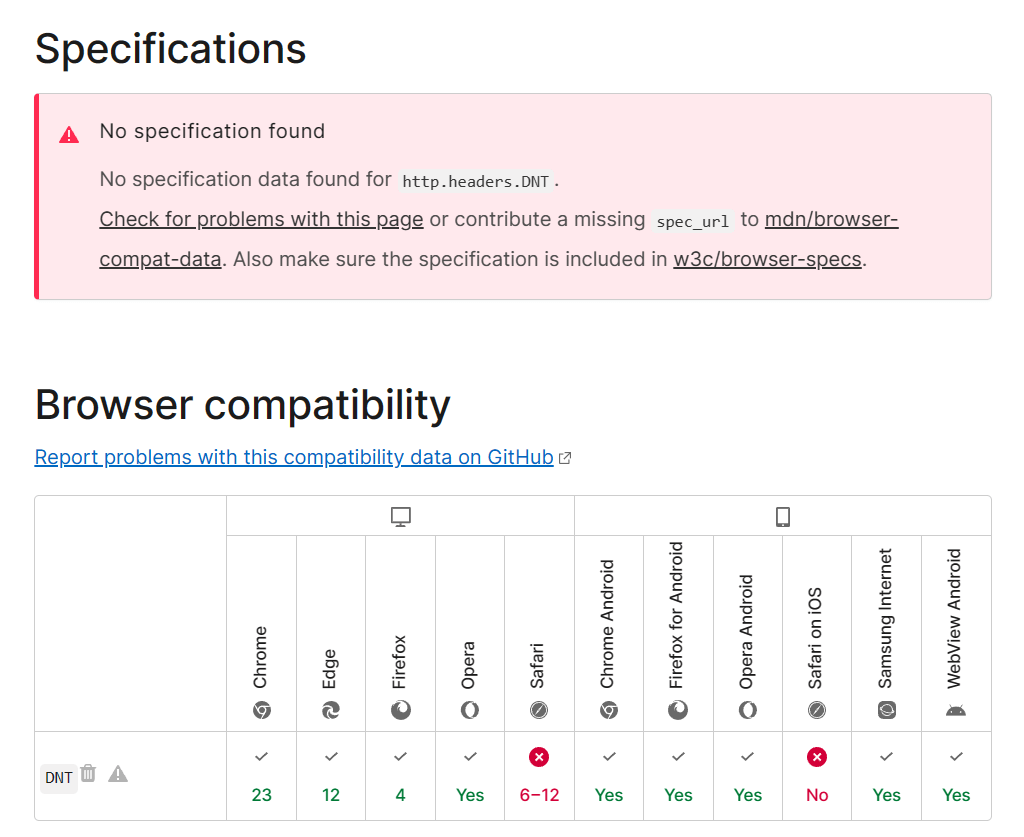Image resolution: width=1024 pixels, height=837 pixels.
Task: Open the mdn/browser-compat-data link
Action: [499, 239]
